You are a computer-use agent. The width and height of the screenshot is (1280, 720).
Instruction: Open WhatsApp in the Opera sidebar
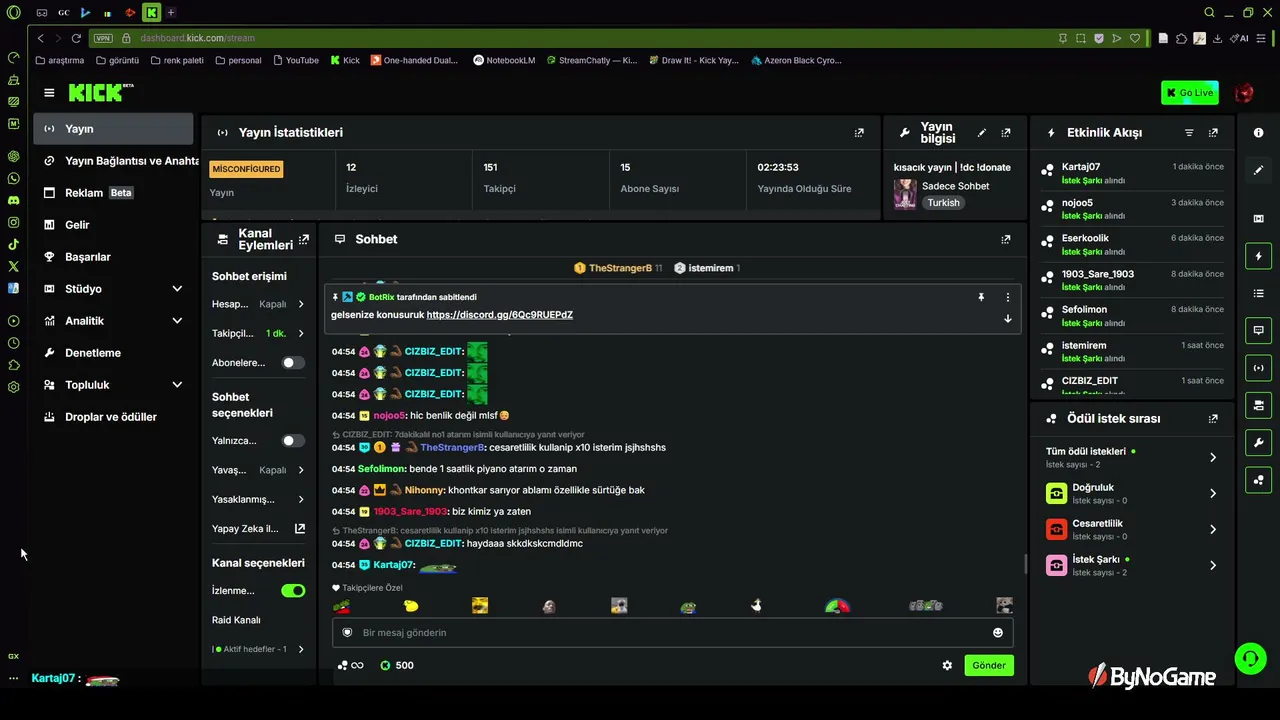(x=13, y=178)
